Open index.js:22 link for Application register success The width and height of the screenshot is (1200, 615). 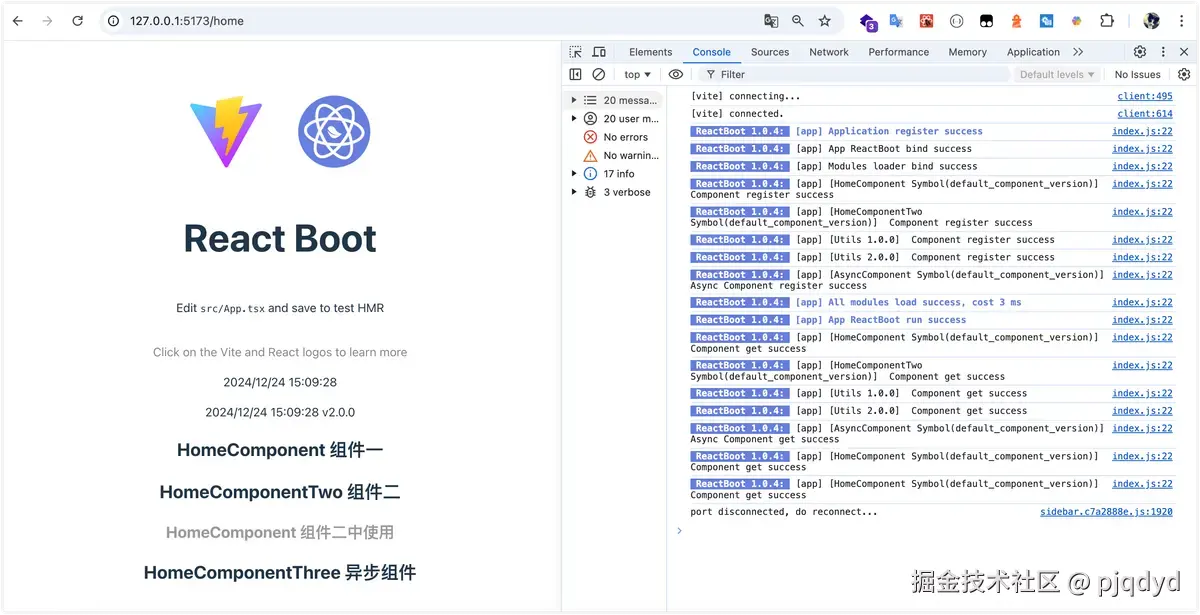pyautogui.click(x=1142, y=131)
